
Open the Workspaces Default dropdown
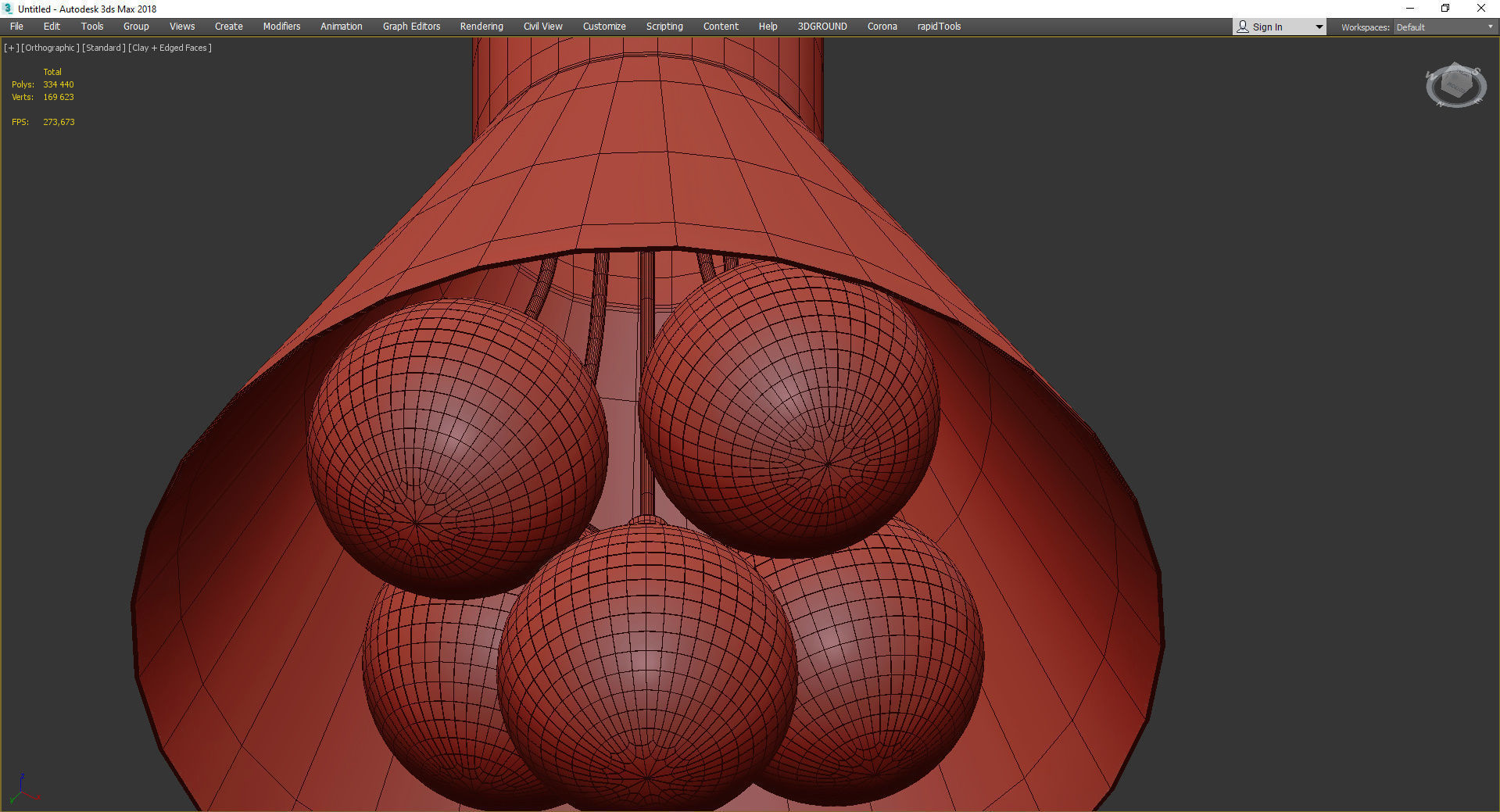click(x=1445, y=27)
